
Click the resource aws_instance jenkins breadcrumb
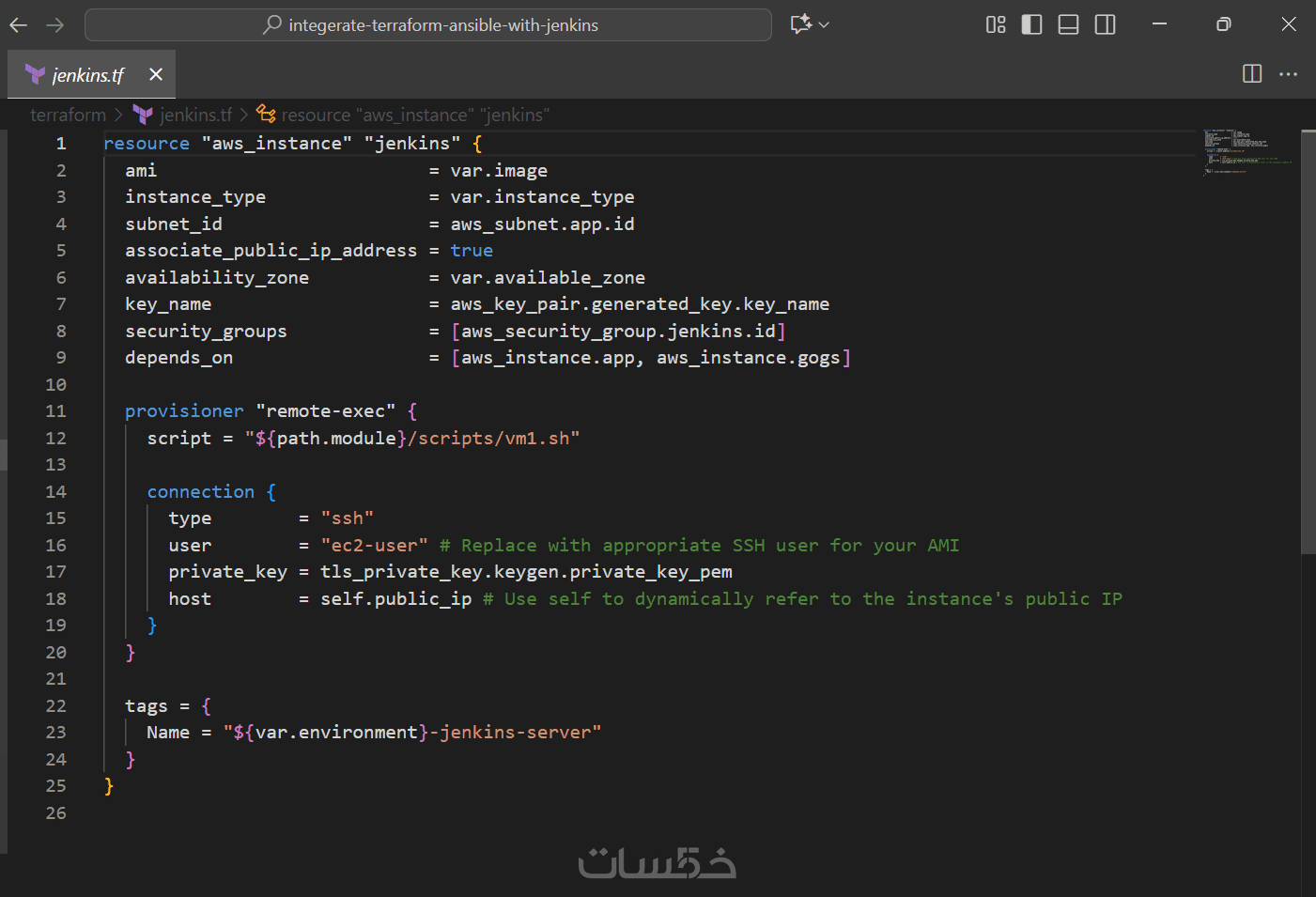coord(415,115)
